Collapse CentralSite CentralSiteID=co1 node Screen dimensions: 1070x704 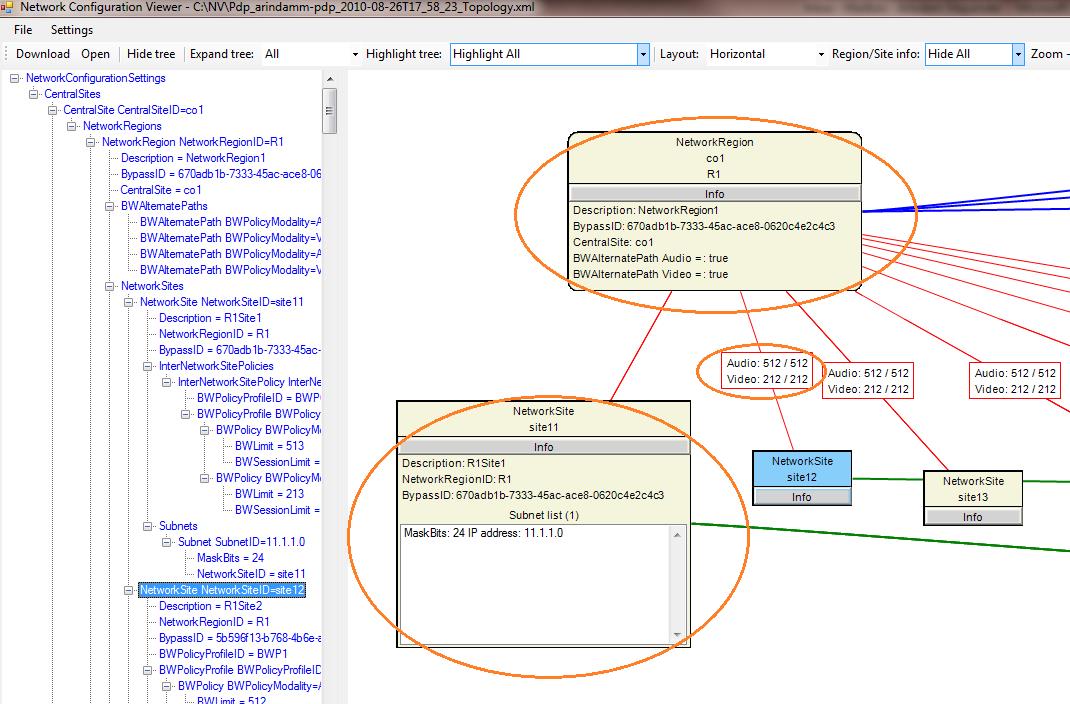(x=53, y=111)
